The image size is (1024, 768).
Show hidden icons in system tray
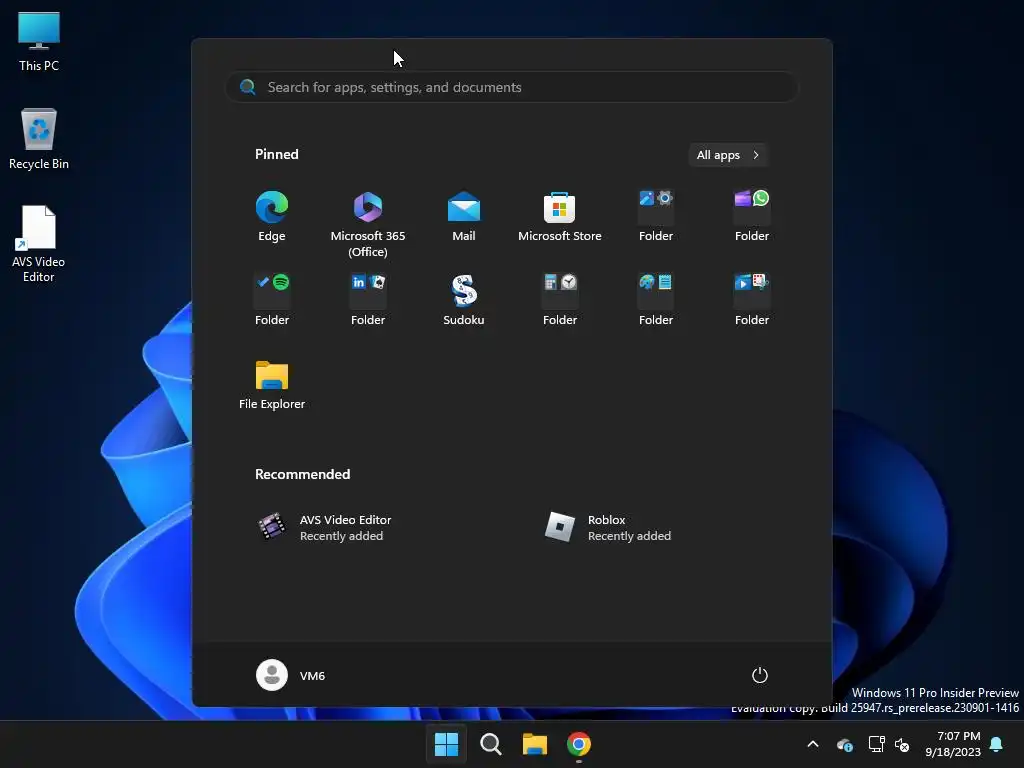[x=813, y=744]
